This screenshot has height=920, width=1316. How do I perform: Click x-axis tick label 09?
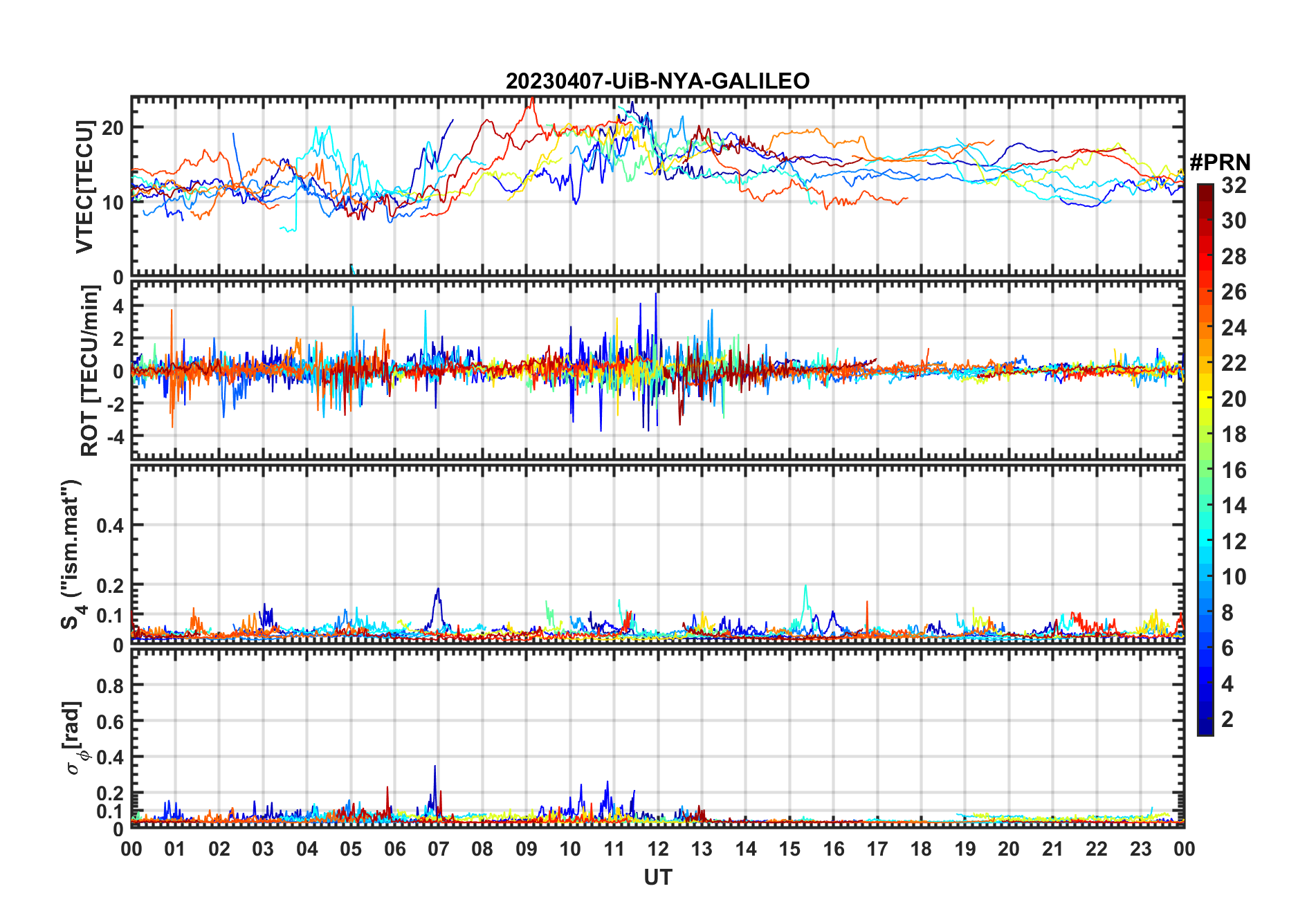(x=527, y=849)
